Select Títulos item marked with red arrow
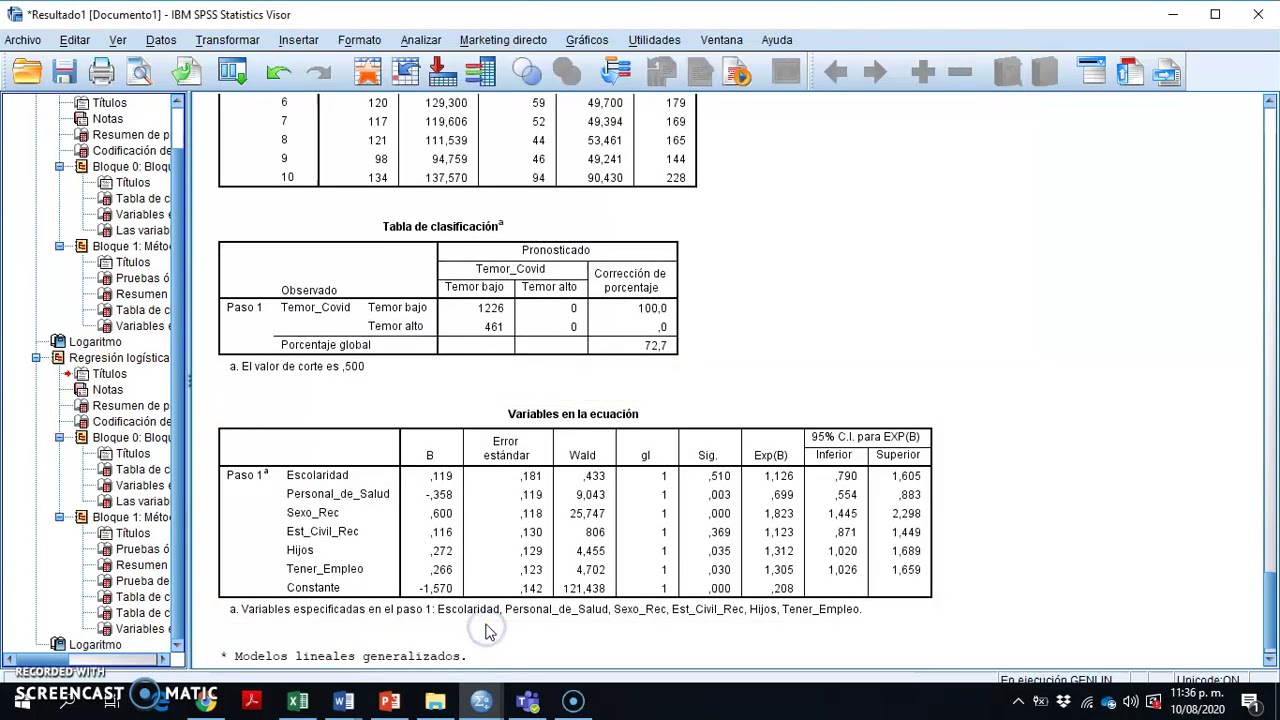This screenshot has height=720, width=1280. coord(109,374)
